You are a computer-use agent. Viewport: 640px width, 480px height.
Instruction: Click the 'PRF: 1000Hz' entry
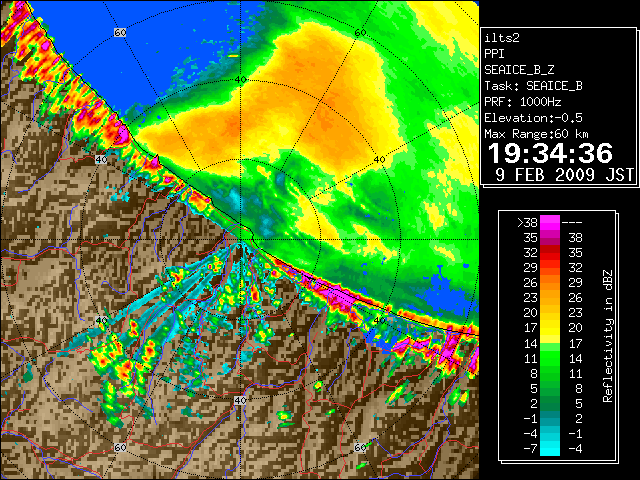(523, 102)
